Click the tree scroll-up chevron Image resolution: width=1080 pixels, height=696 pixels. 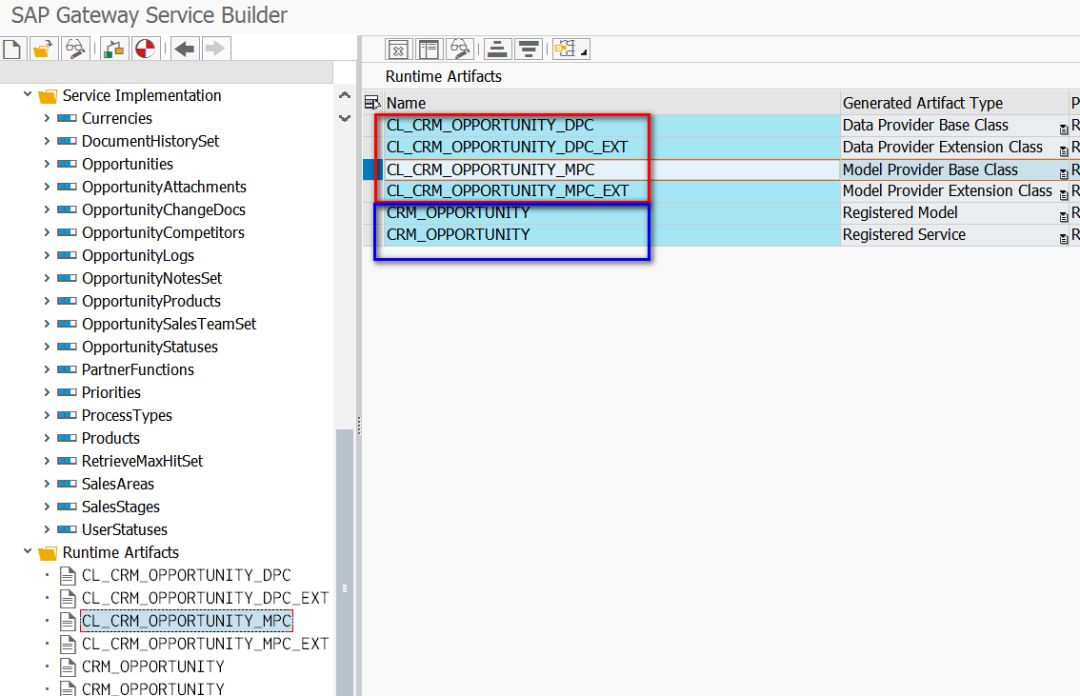pos(345,95)
